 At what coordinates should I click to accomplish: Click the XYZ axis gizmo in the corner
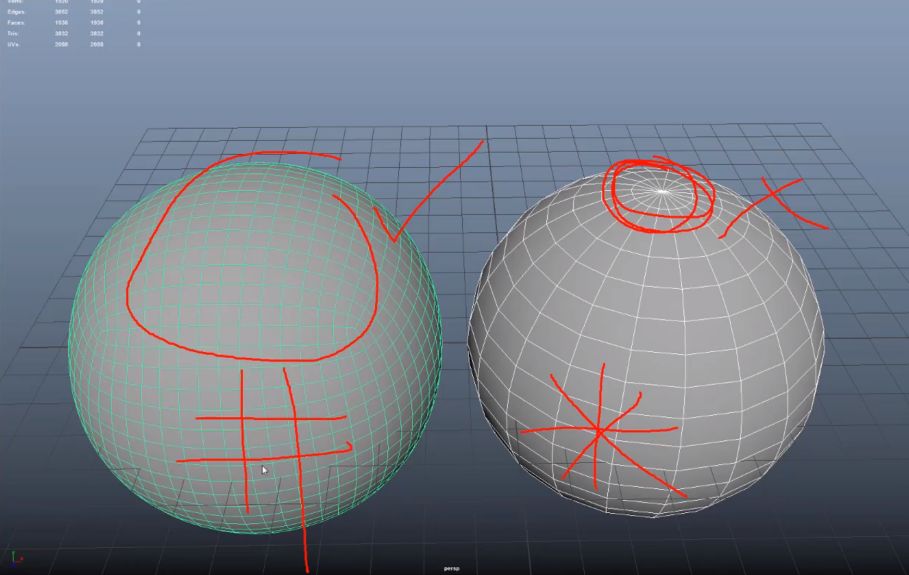(x=18, y=557)
